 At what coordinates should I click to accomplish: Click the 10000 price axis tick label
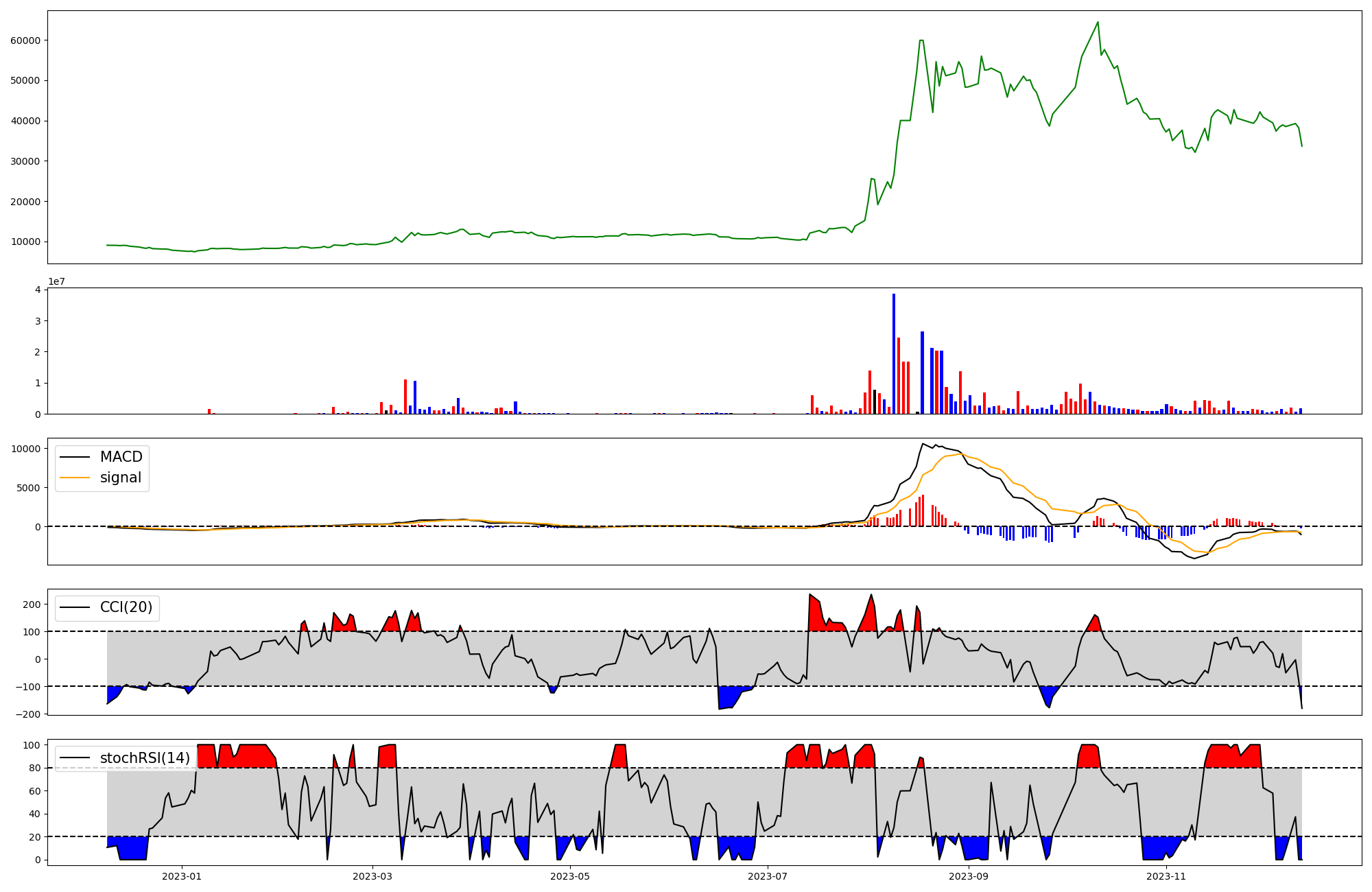tap(25, 242)
